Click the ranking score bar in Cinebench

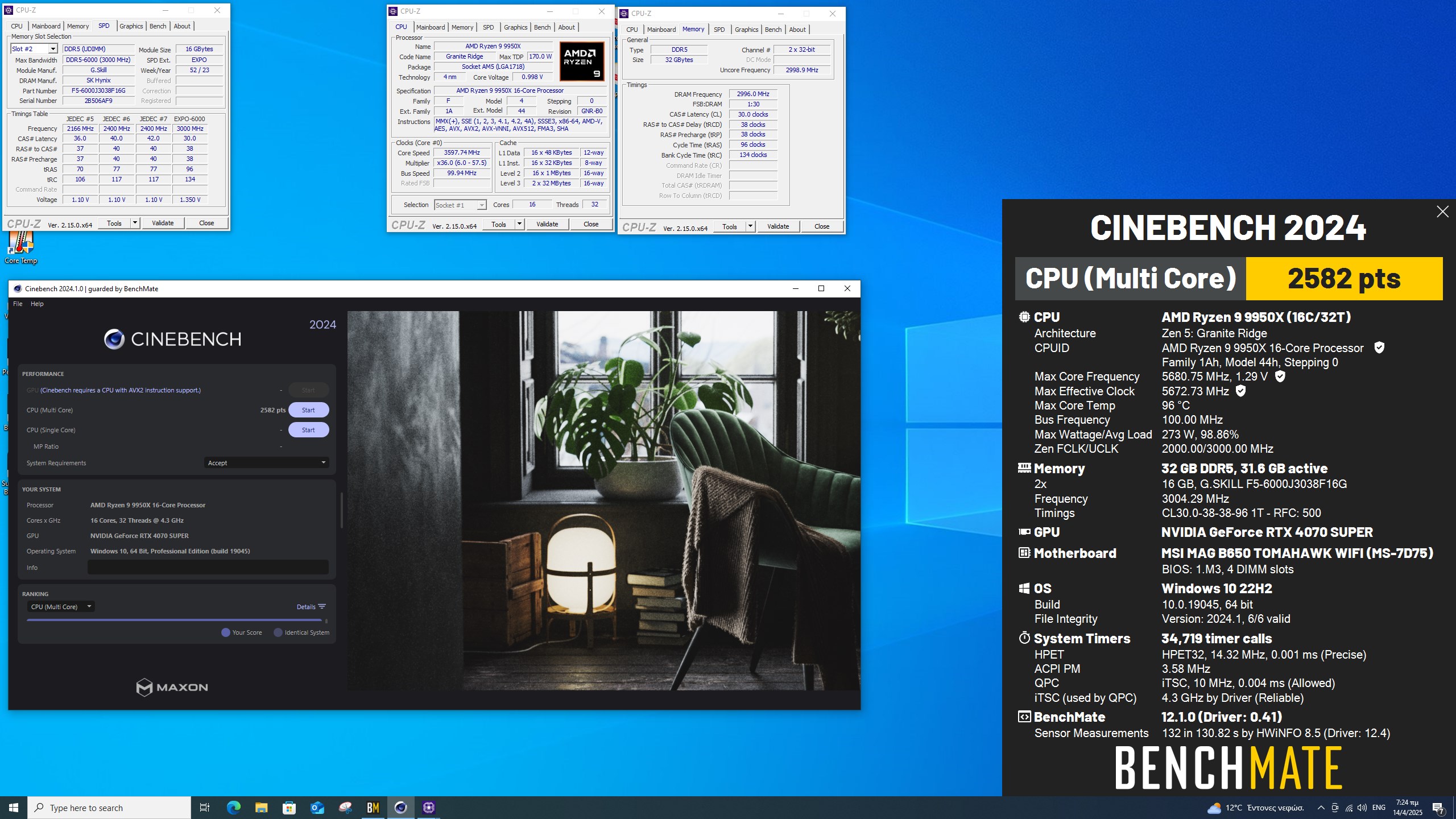174,621
